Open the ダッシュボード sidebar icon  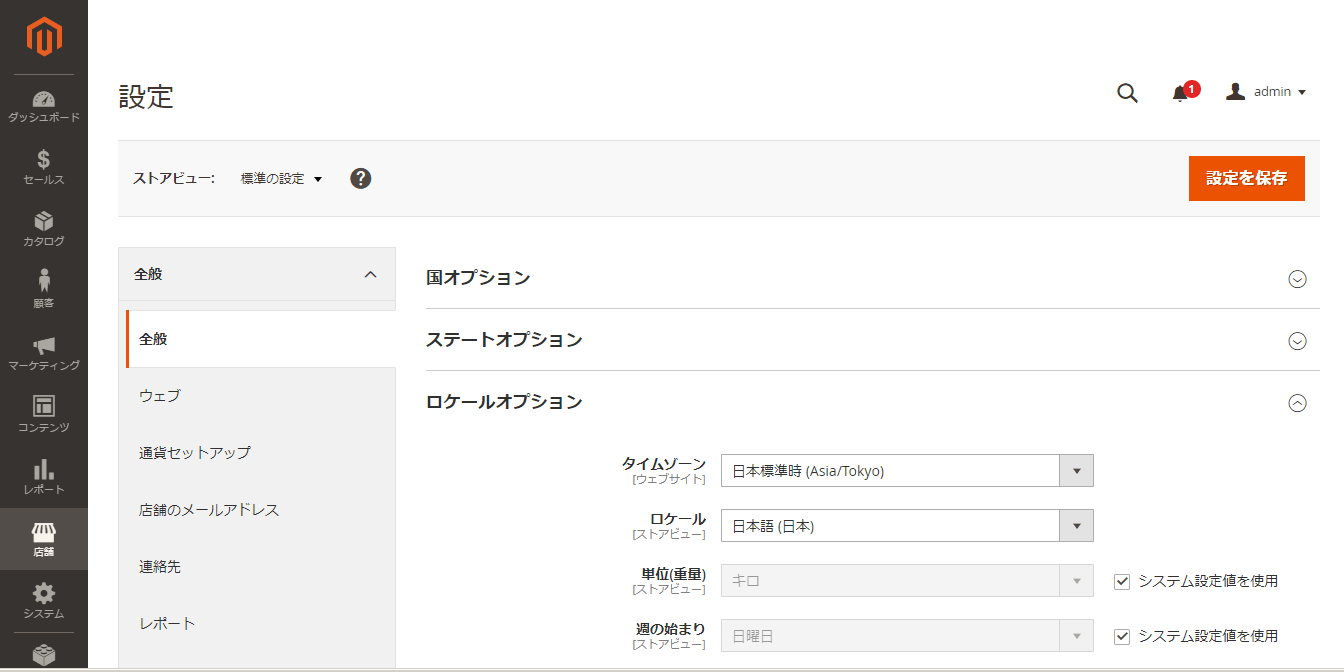tap(43, 100)
